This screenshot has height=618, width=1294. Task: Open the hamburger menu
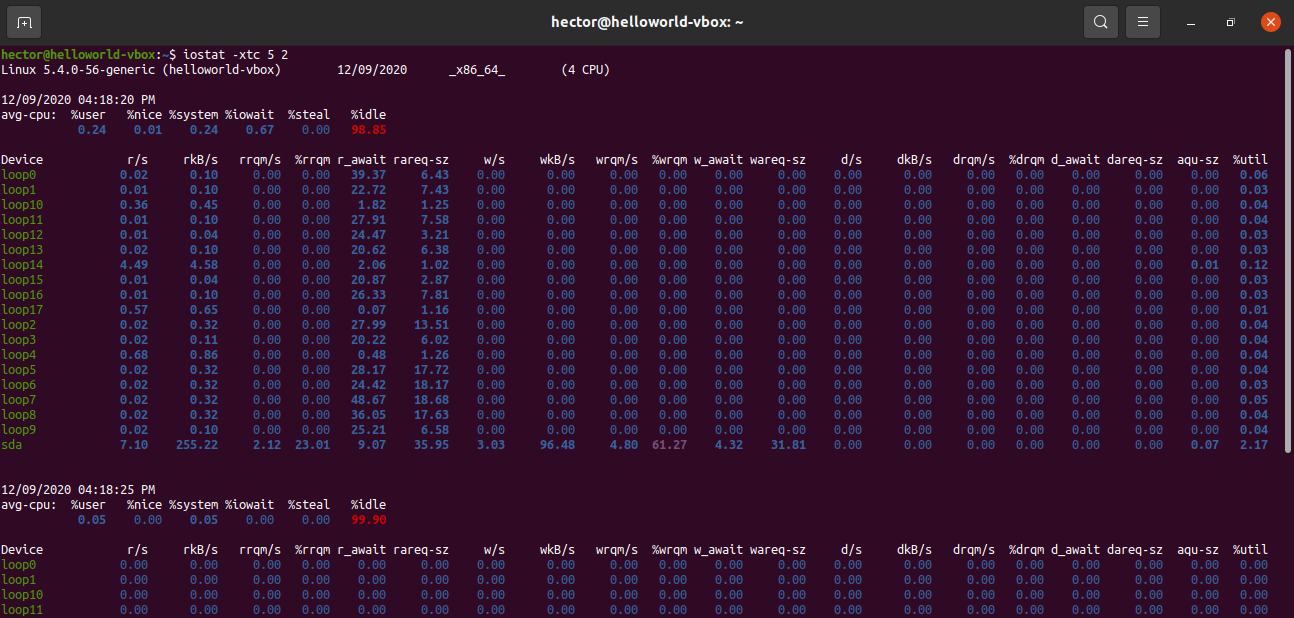click(1142, 22)
